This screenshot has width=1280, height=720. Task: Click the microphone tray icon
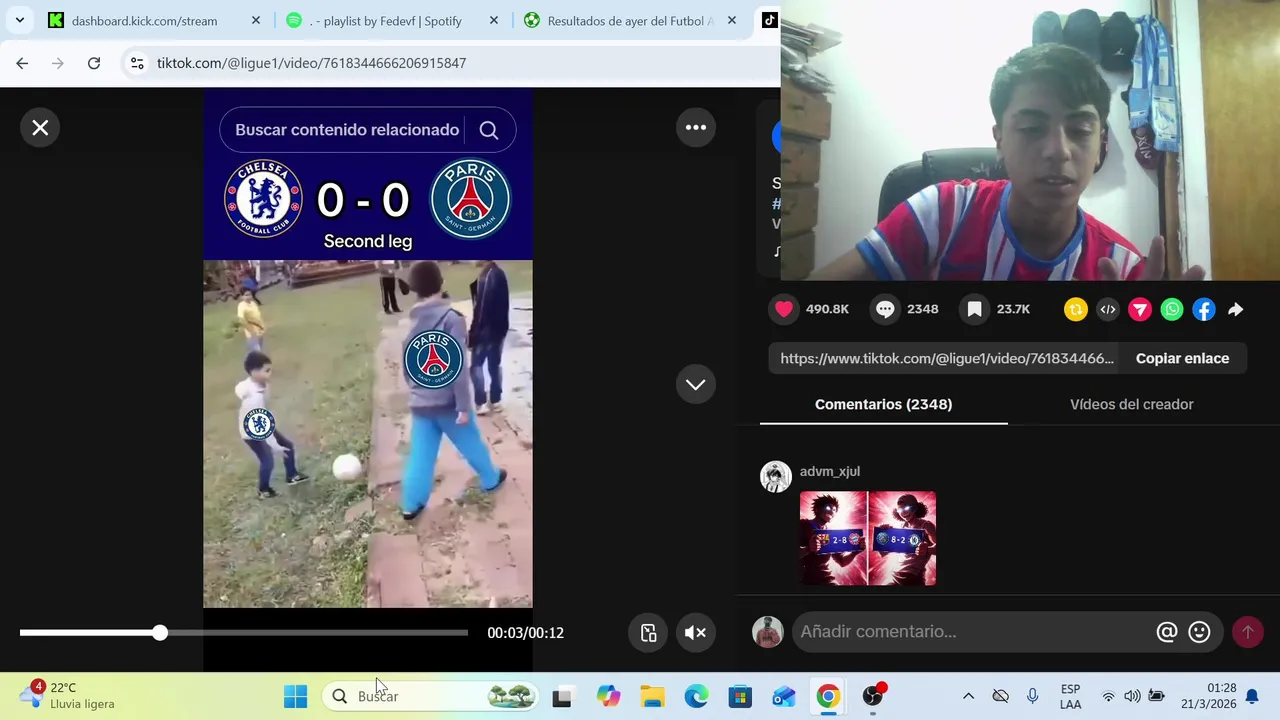click(1032, 696)
